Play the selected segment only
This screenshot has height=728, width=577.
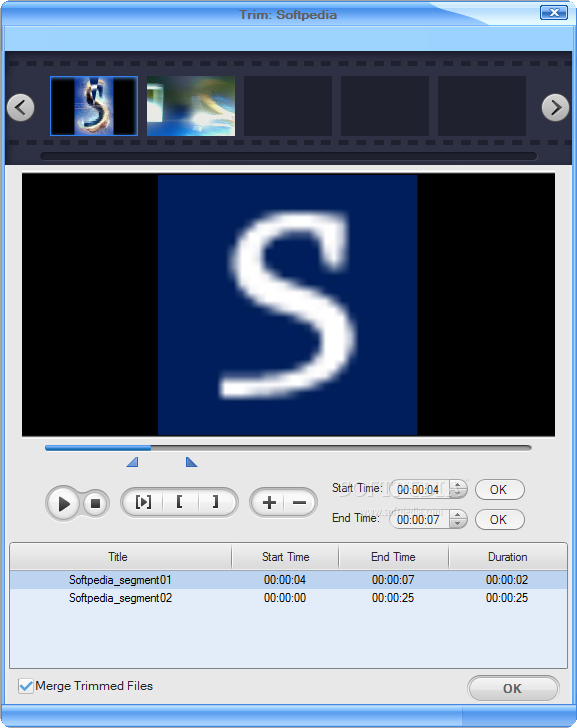tap(143, 502)
